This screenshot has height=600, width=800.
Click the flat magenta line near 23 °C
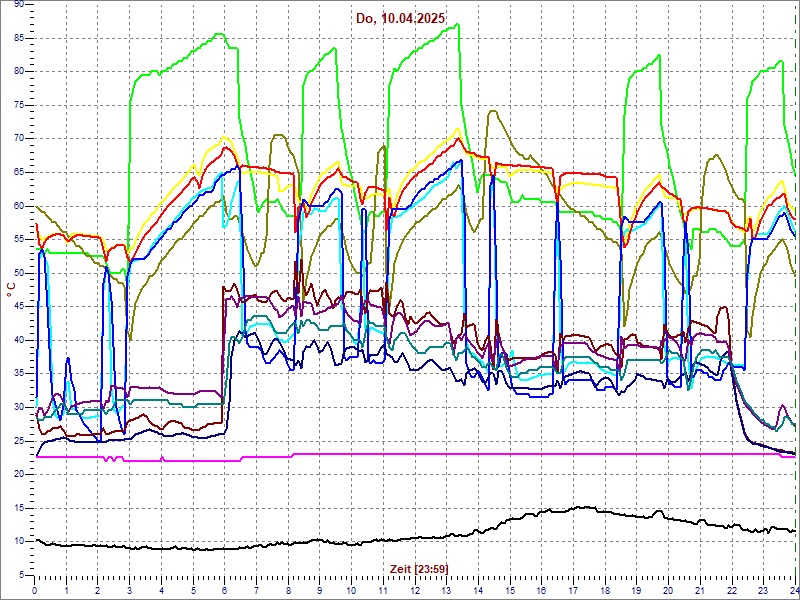pos(400,454)
